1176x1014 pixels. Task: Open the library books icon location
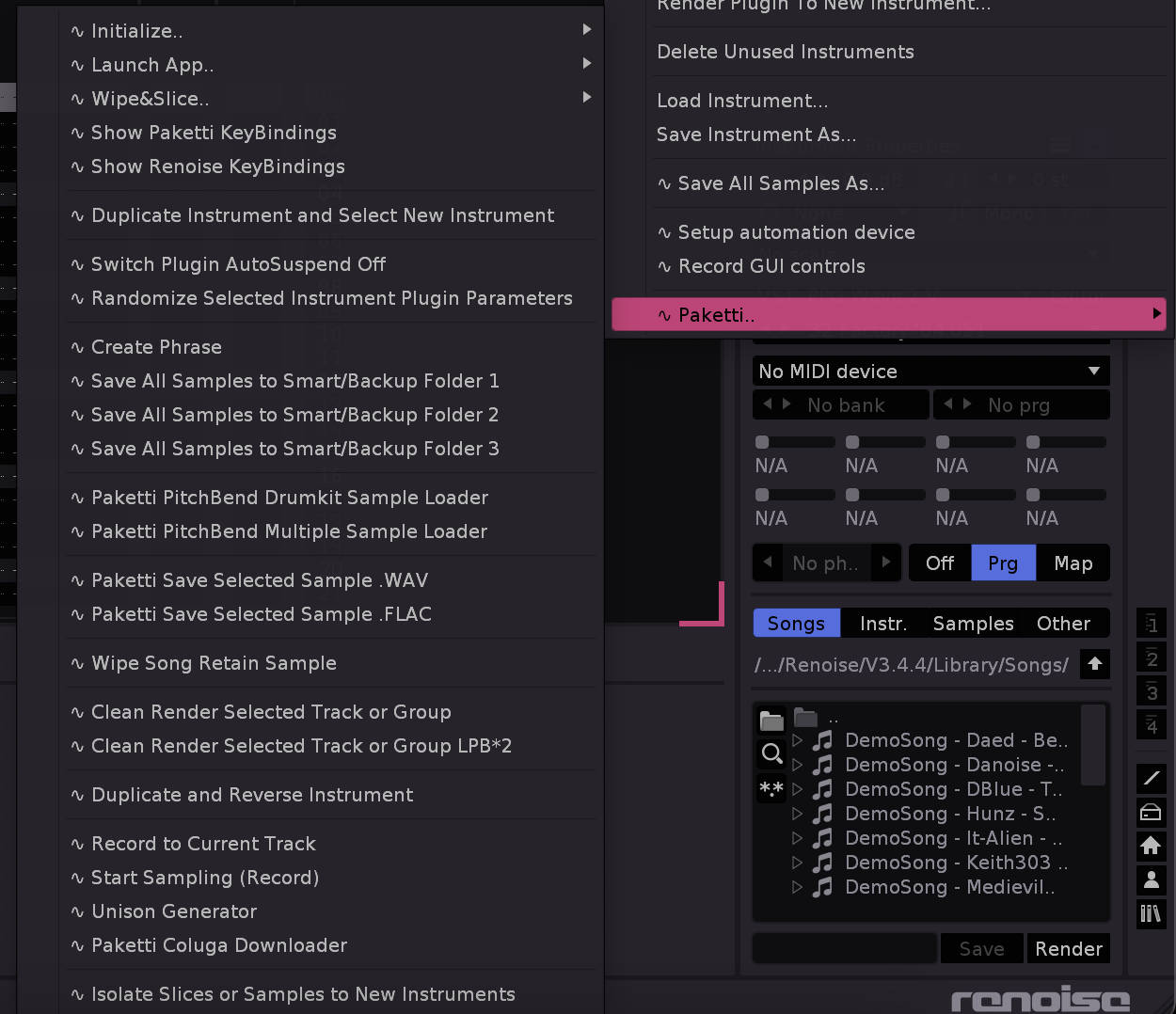[x=1151, y=913]
